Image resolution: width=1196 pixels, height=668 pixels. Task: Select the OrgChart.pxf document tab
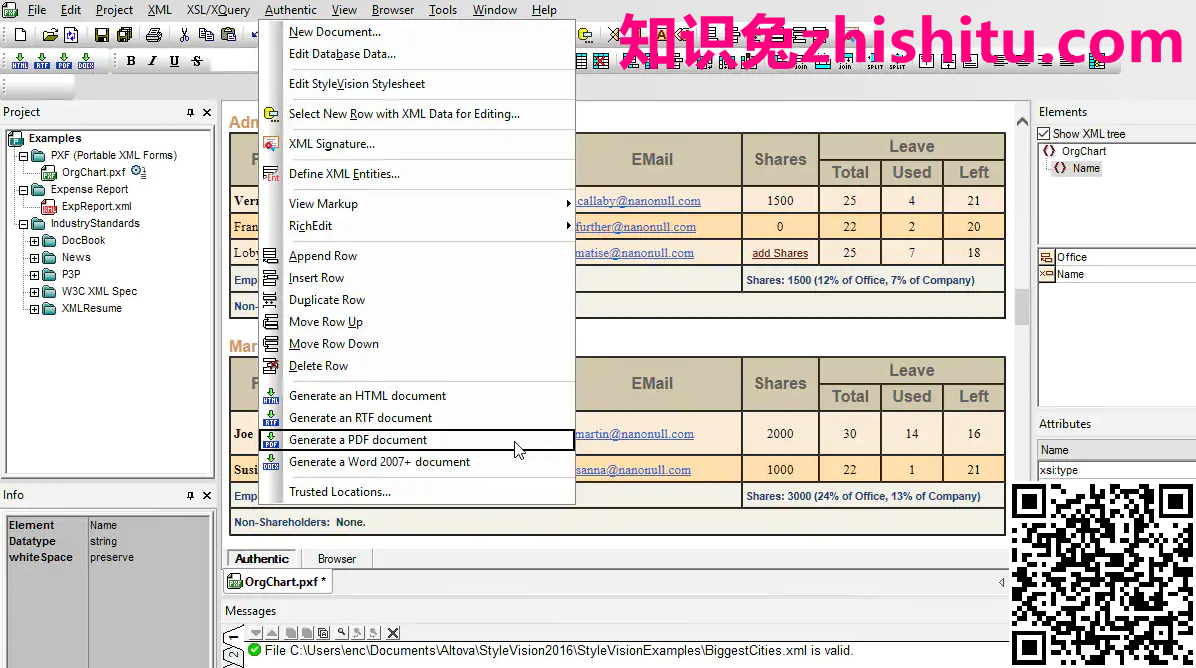point(276,582)
